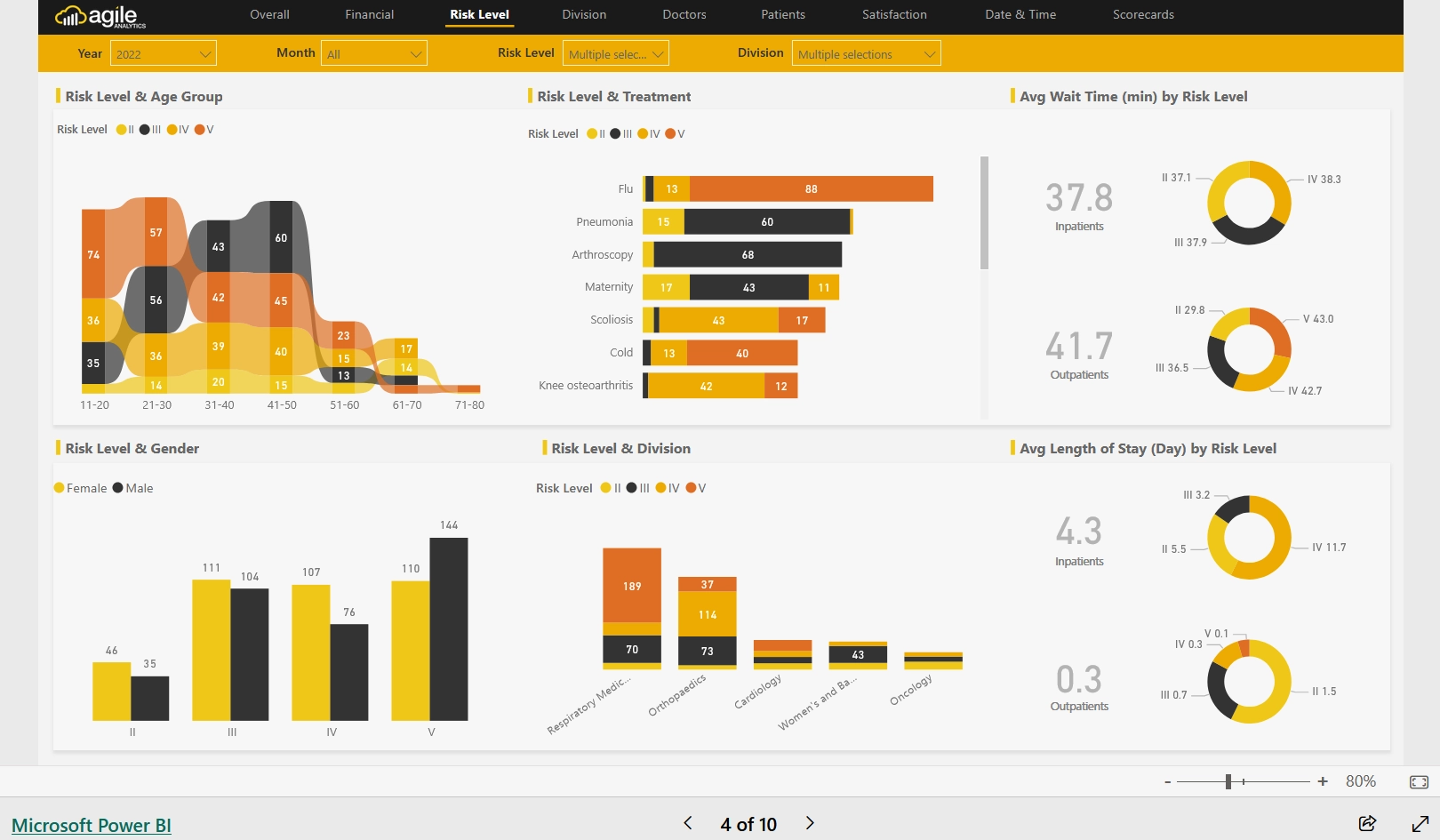Go to previous page arrow
Viewport: 1440px width, 840px height.
click(688, 823)
